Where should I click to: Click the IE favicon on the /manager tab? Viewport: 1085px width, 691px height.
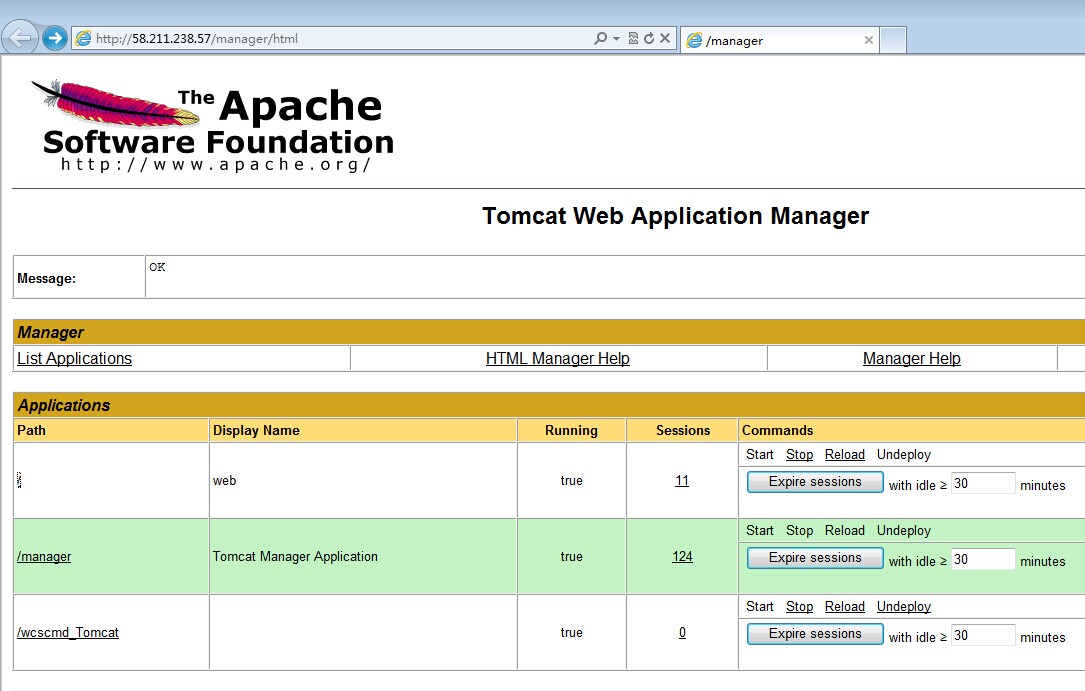tap(694, 41)
